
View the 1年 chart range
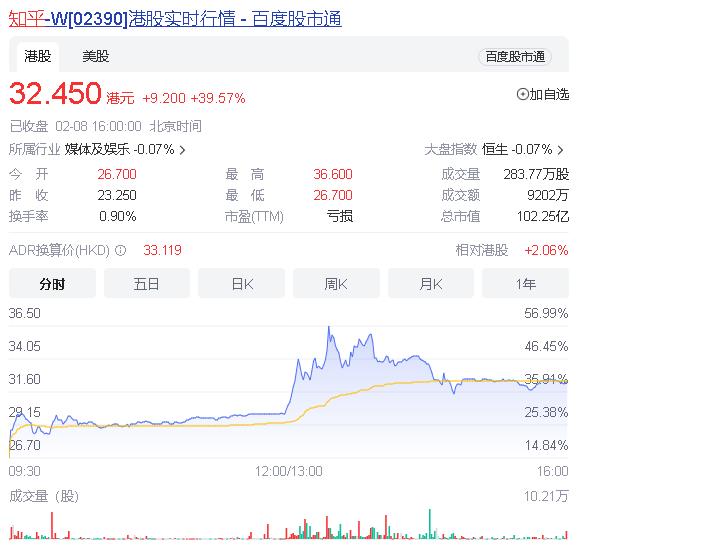[x=525, y=284]
